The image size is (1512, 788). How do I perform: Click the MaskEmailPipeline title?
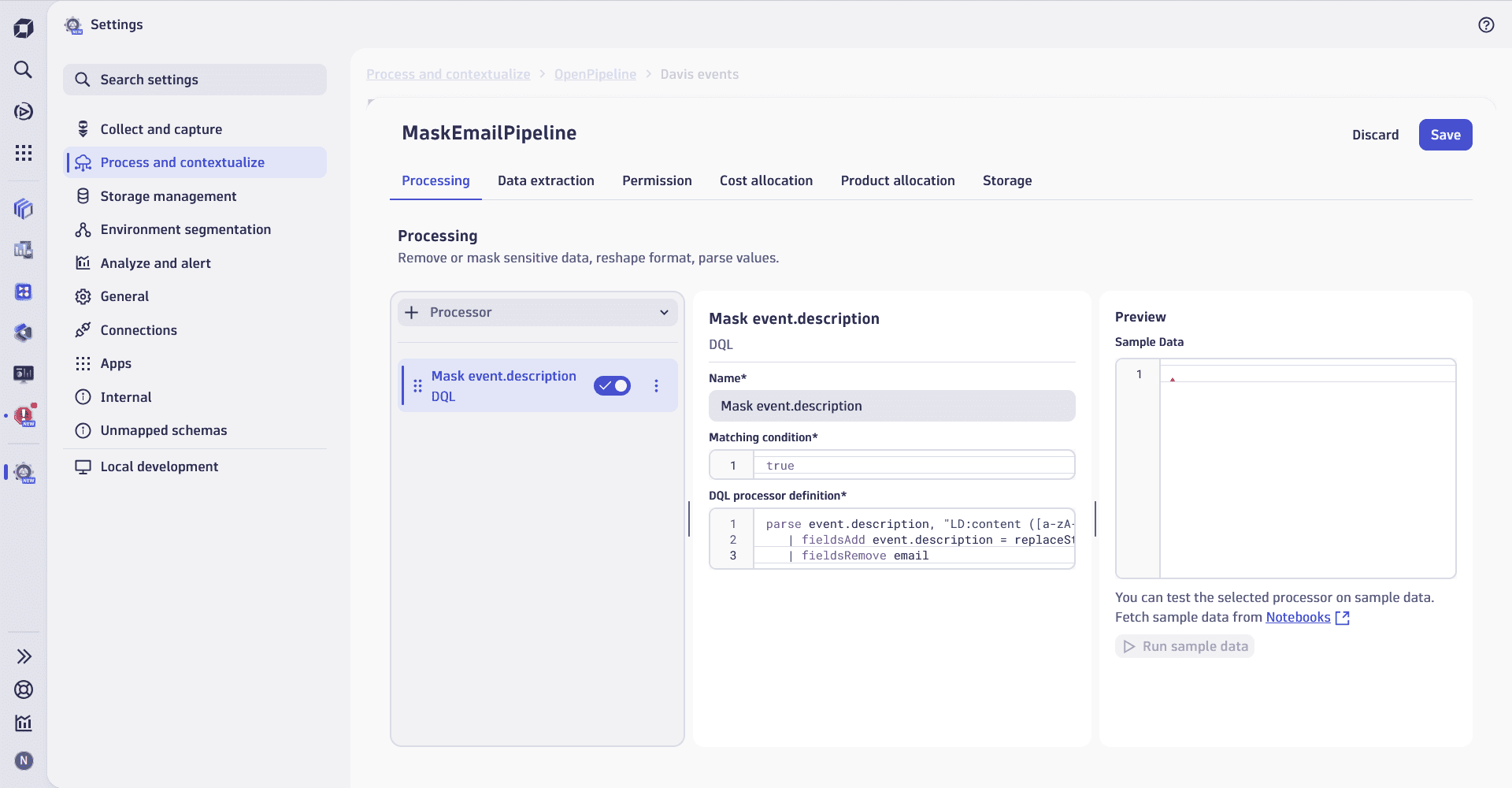tap(489, 133)
